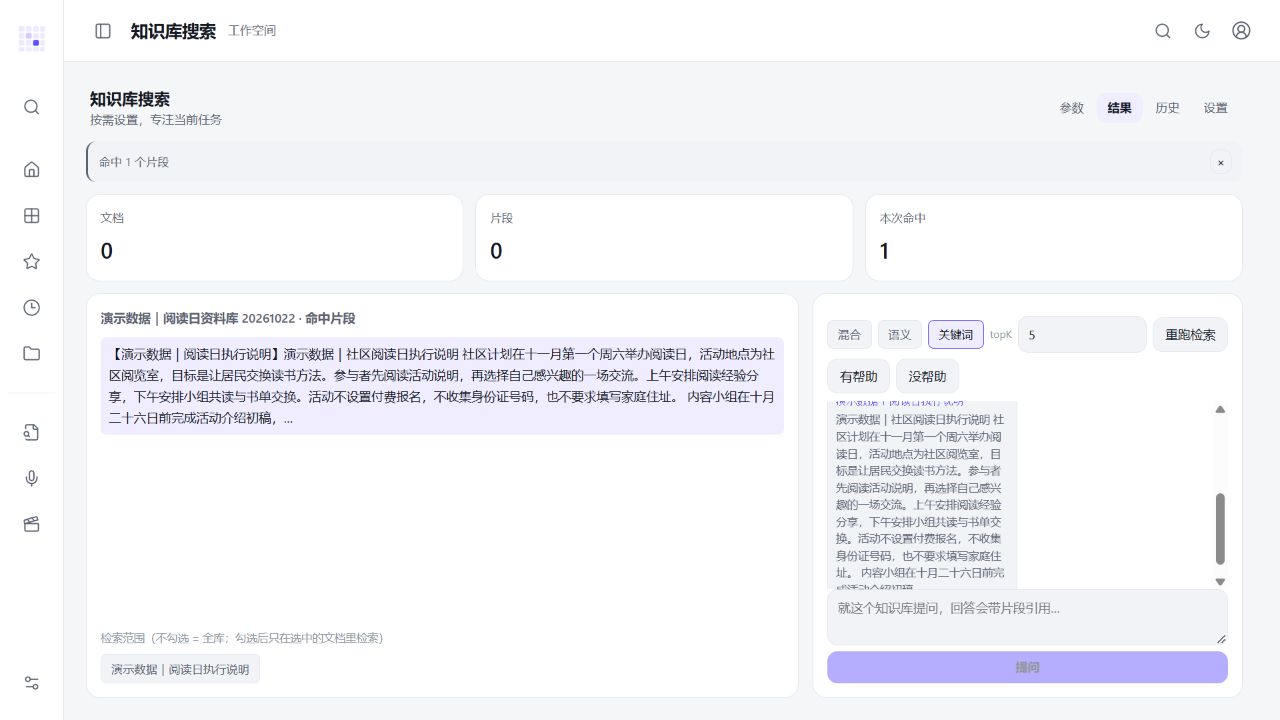Toggle scope chip 演示数据｜阅读日执行说明
Image resolution: width=1280 pixels, height=720 pixels.
(x=180, y=669)
